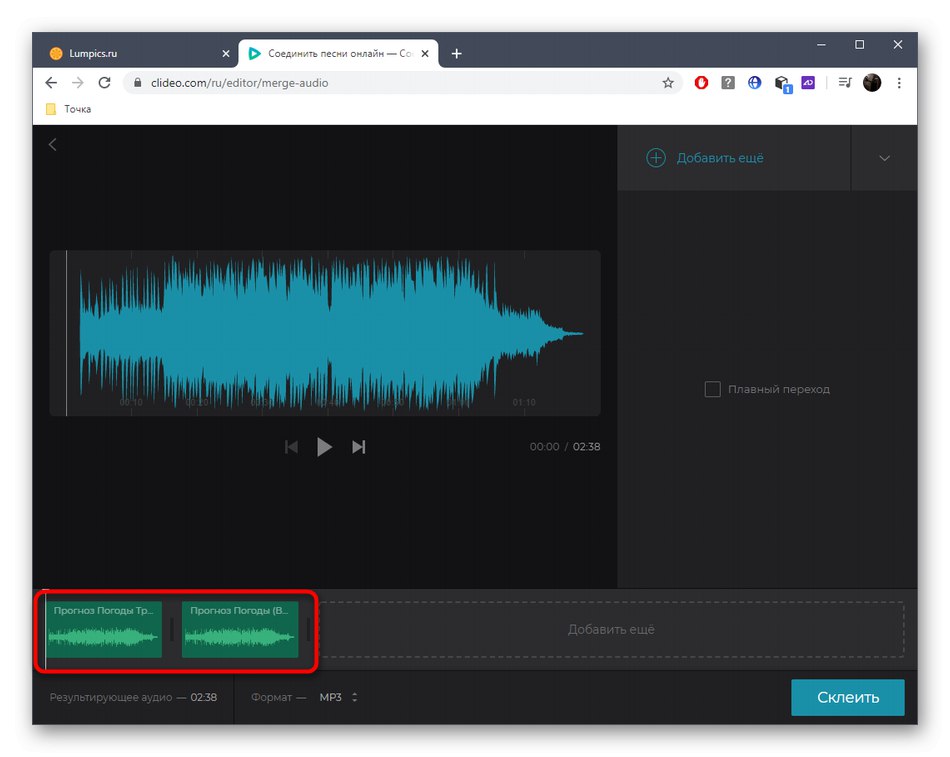Open the cube extension with badge
The image size is (950, 757).
783,84
